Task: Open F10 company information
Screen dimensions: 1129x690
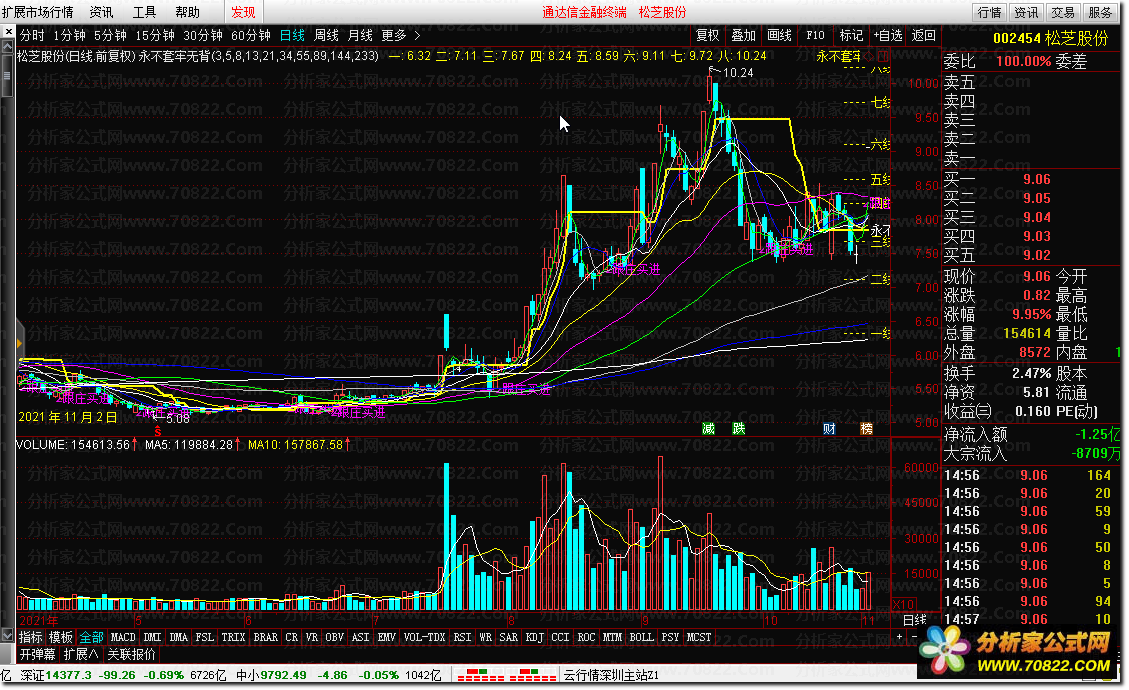Action: click(815, 35)
